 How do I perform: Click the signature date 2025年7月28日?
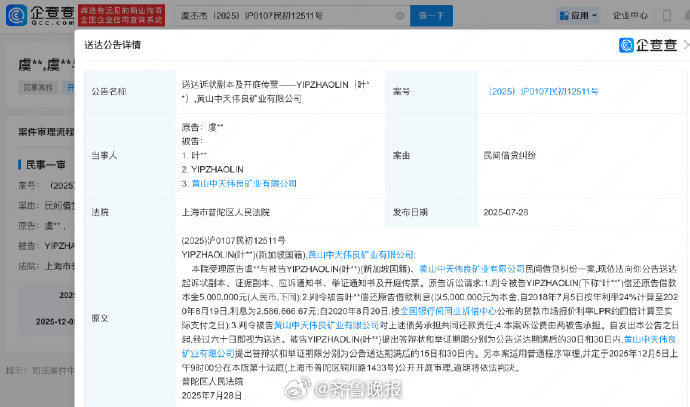212,396
